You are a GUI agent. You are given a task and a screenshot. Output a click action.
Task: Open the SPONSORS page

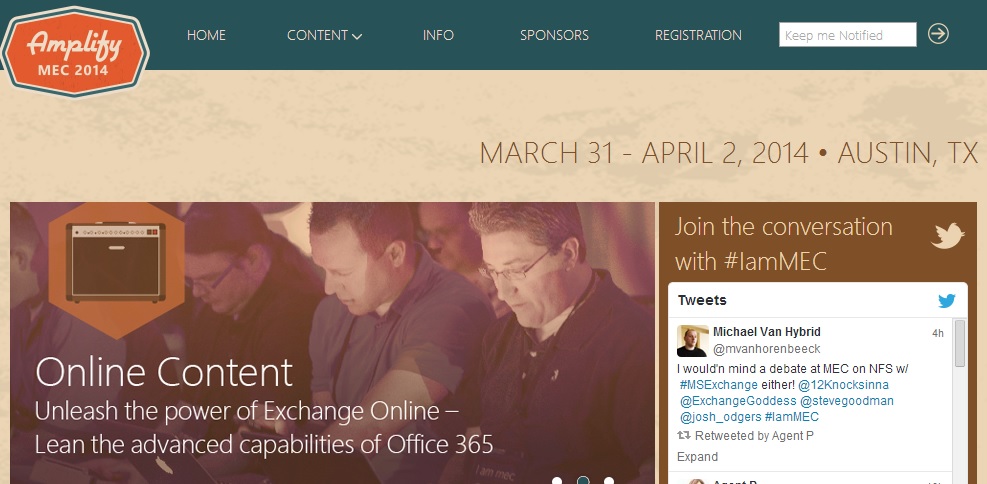click(554, 35)
